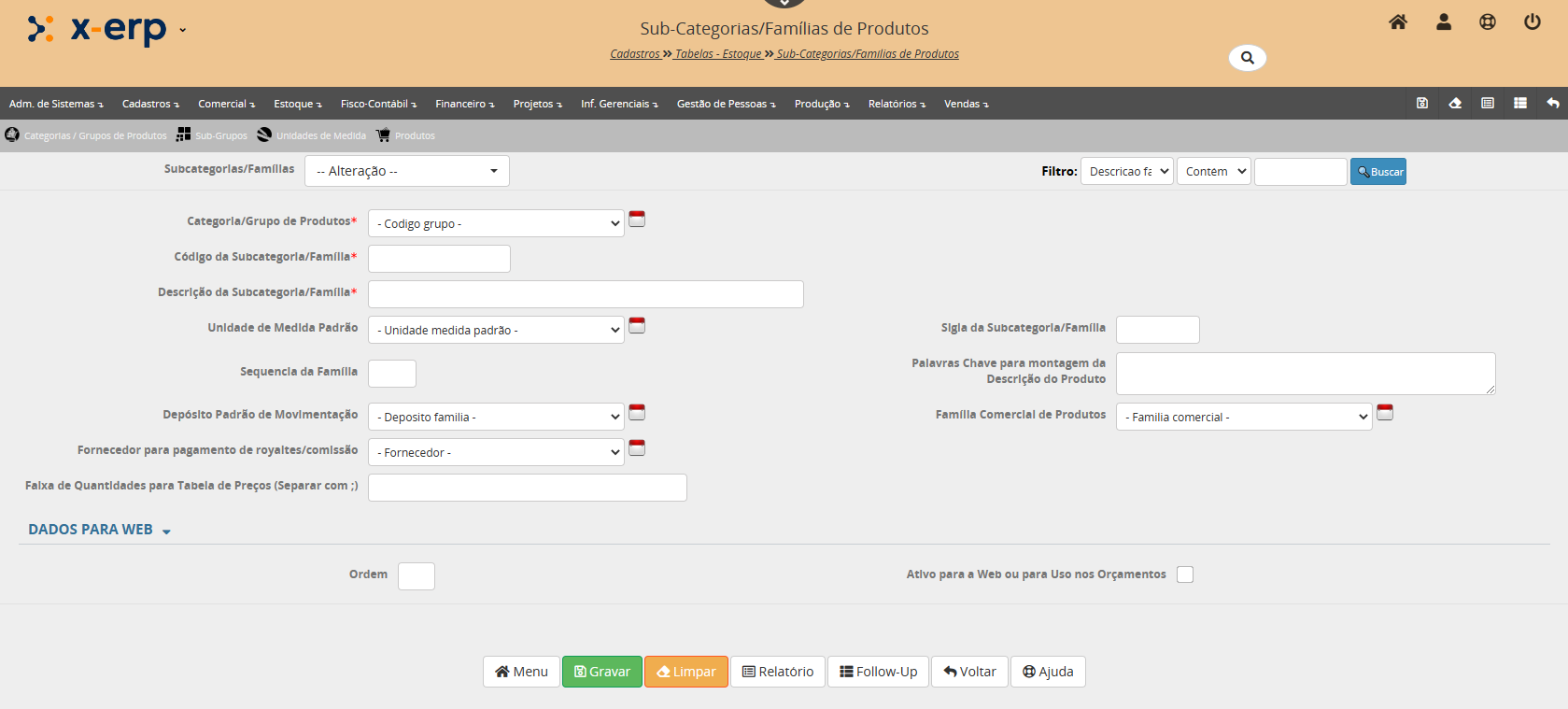Click the eraser icon in the toolbar
Viewport: 1568px width, 709px height.
1454,104
